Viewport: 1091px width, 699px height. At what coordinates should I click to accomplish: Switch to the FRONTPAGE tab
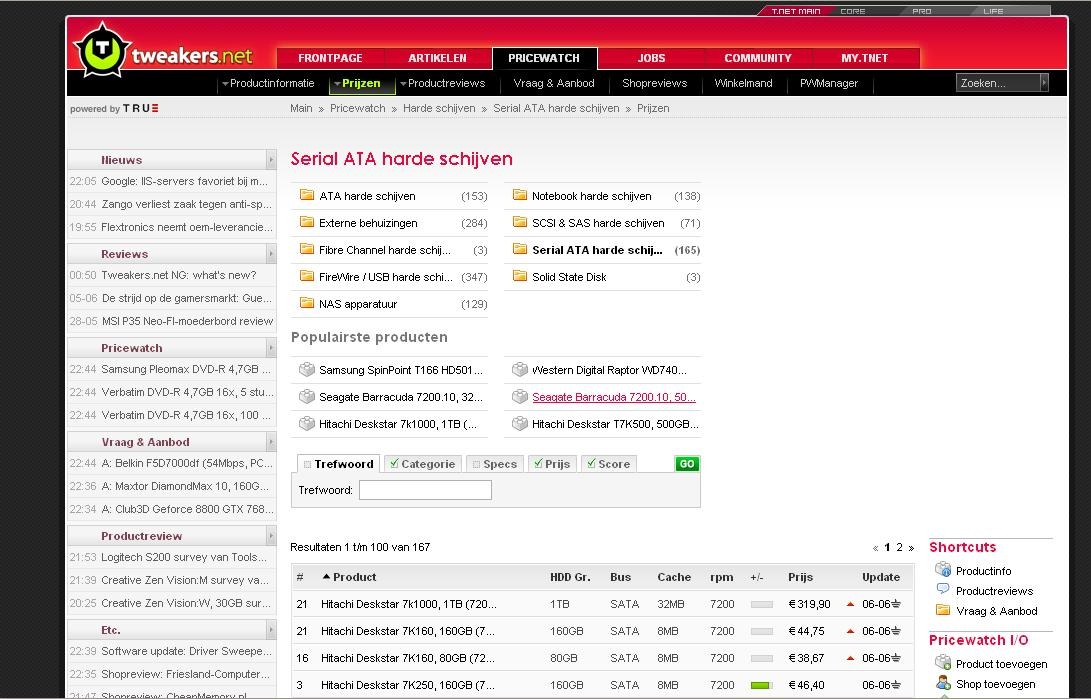coord(331,58)
